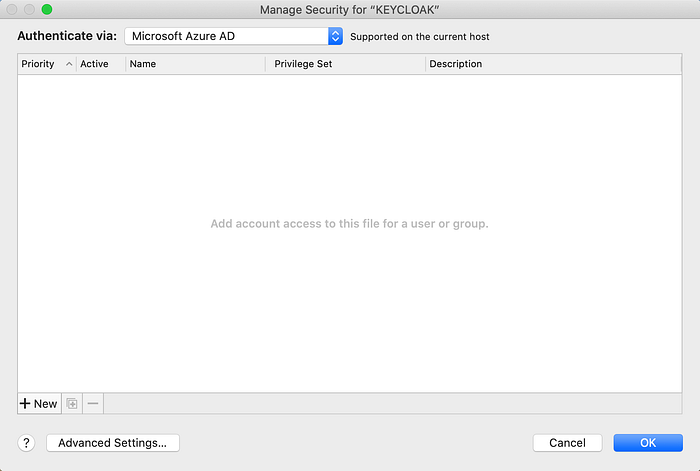Open Advanced Settings
Image resolution: width=700 pixels, height=471 pixels.
(113, 443)
